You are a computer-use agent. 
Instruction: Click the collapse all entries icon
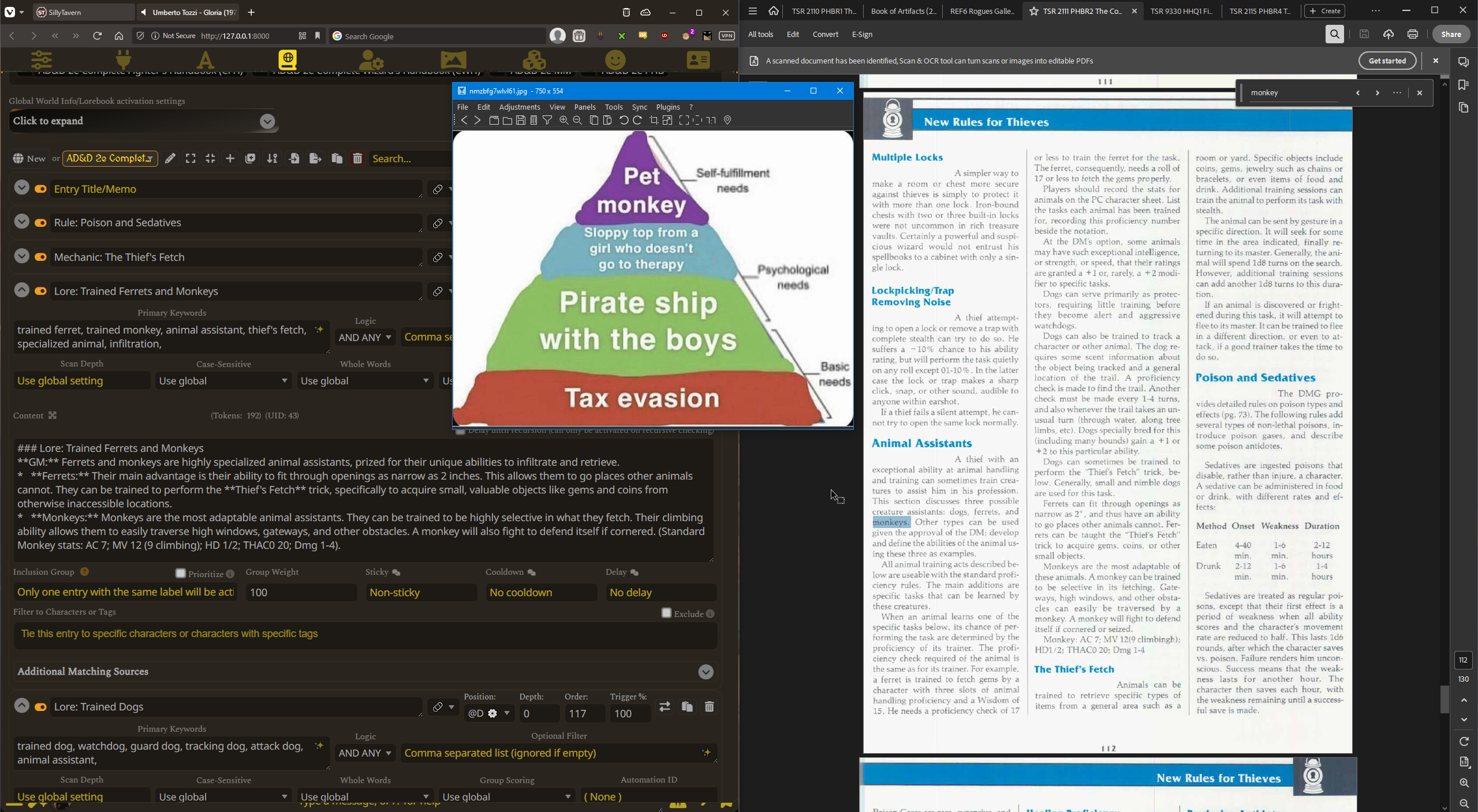coord(210,159)
